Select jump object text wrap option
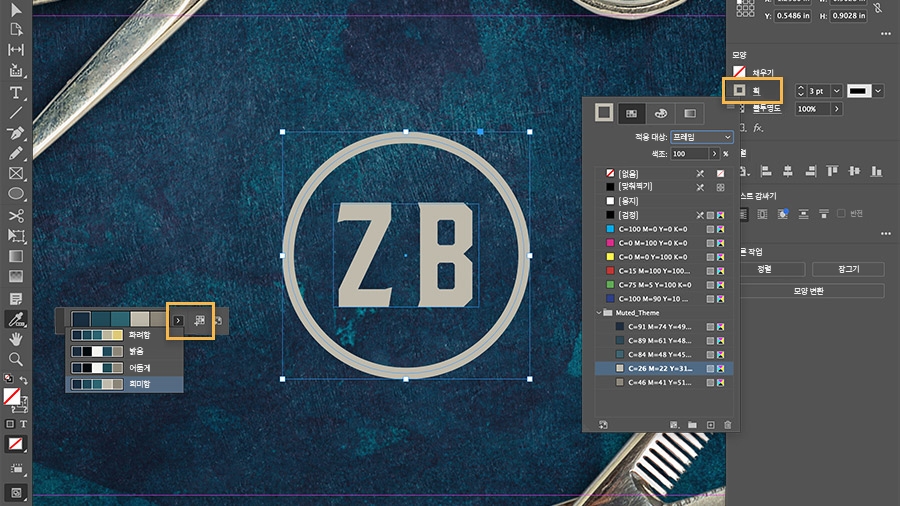The image size is (900, 506). [804, 214]
